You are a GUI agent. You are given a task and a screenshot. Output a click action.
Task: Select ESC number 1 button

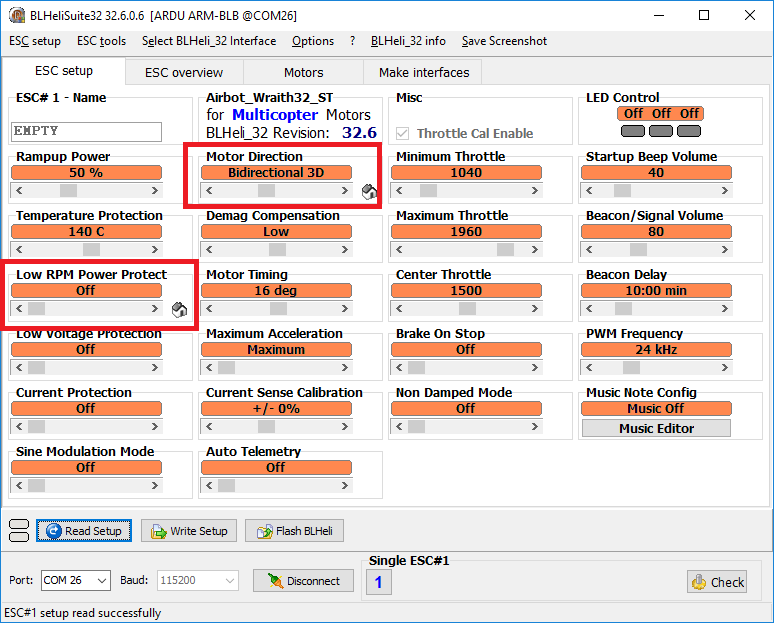point(378,582)
